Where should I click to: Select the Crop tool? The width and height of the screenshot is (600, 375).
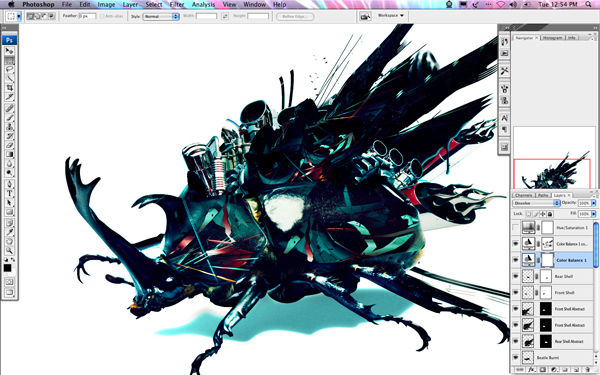9,88
